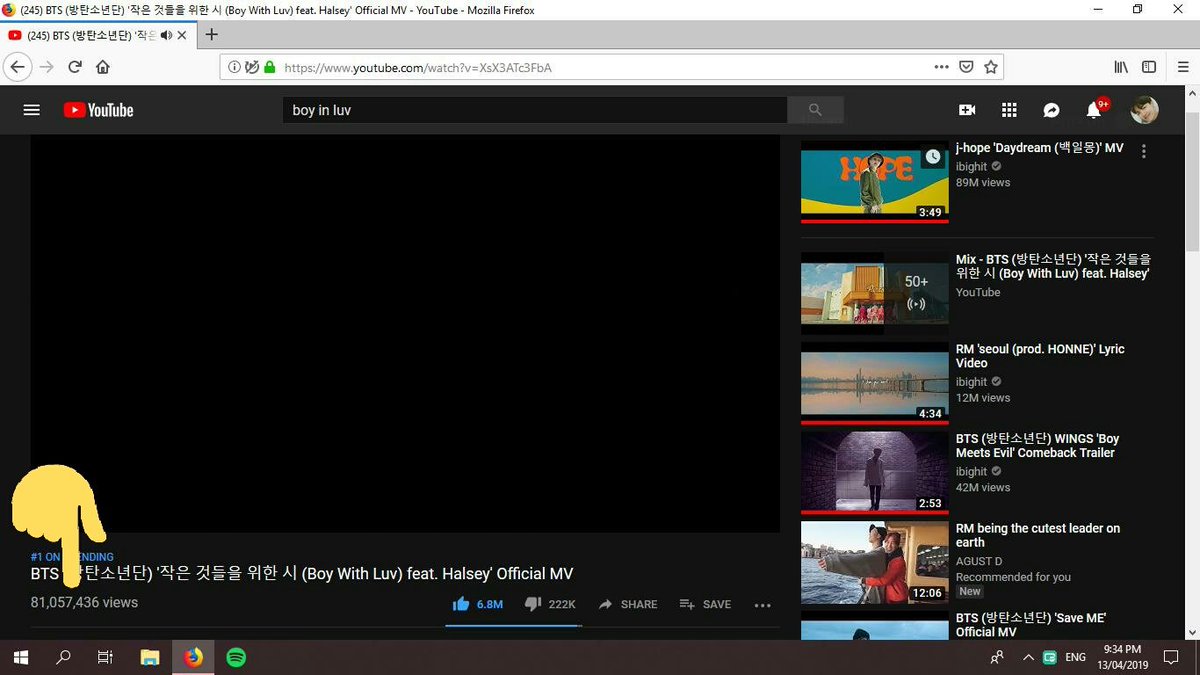Open File Explorer from the taskbar
Image resolution: width=1200 pixels, height=675 pixels.
pyautogui.click(x=149, y=657)
